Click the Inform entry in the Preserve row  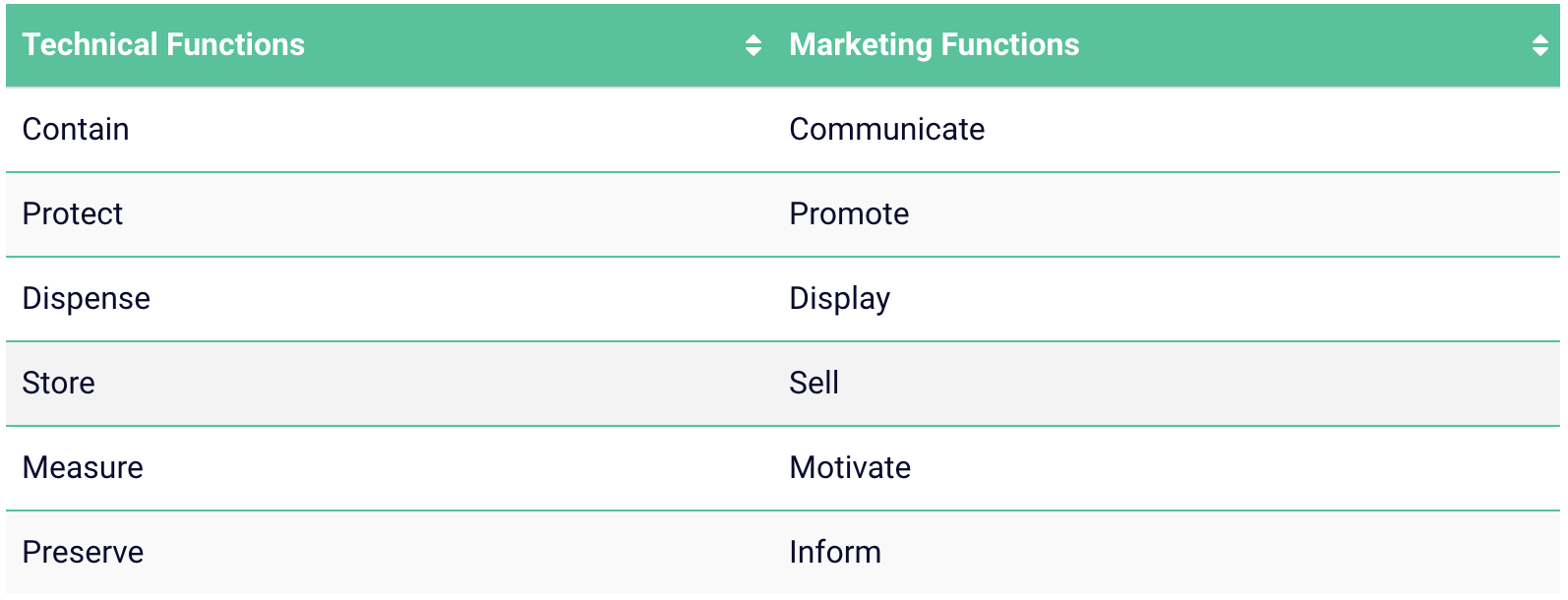coord(835,553)
